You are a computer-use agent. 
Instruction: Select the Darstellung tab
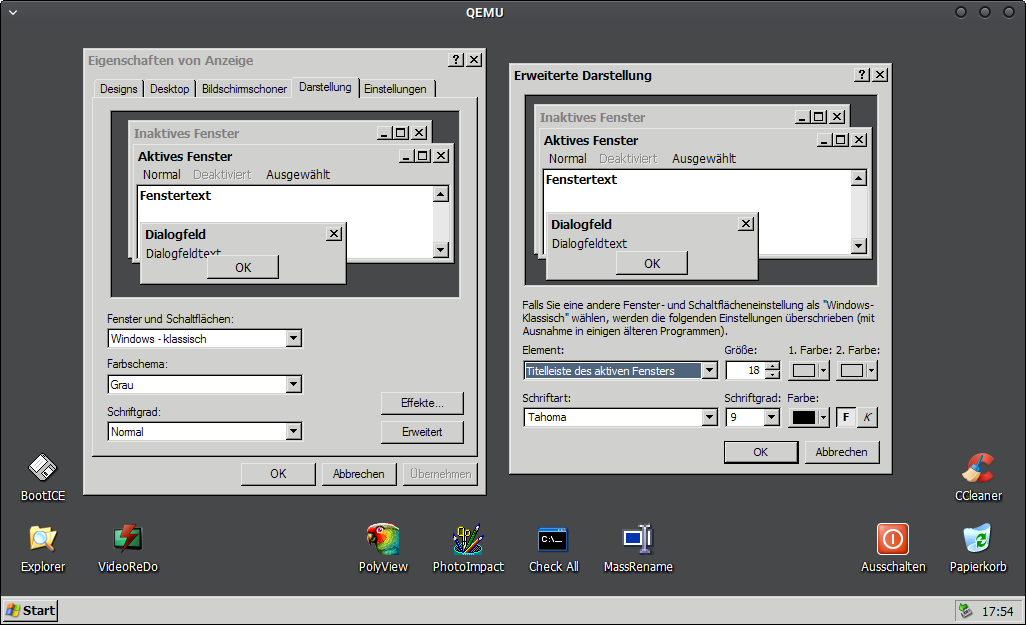[x=325, y=87]
